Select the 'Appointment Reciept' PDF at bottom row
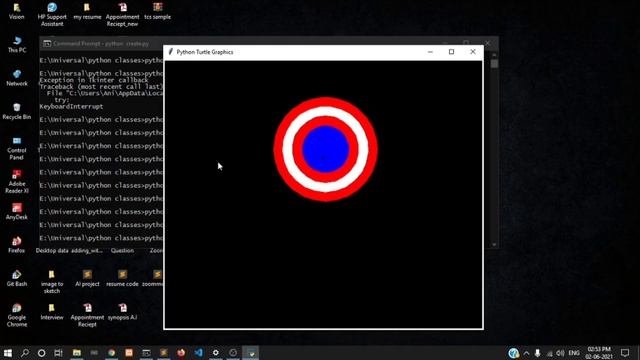 (87, 315)
